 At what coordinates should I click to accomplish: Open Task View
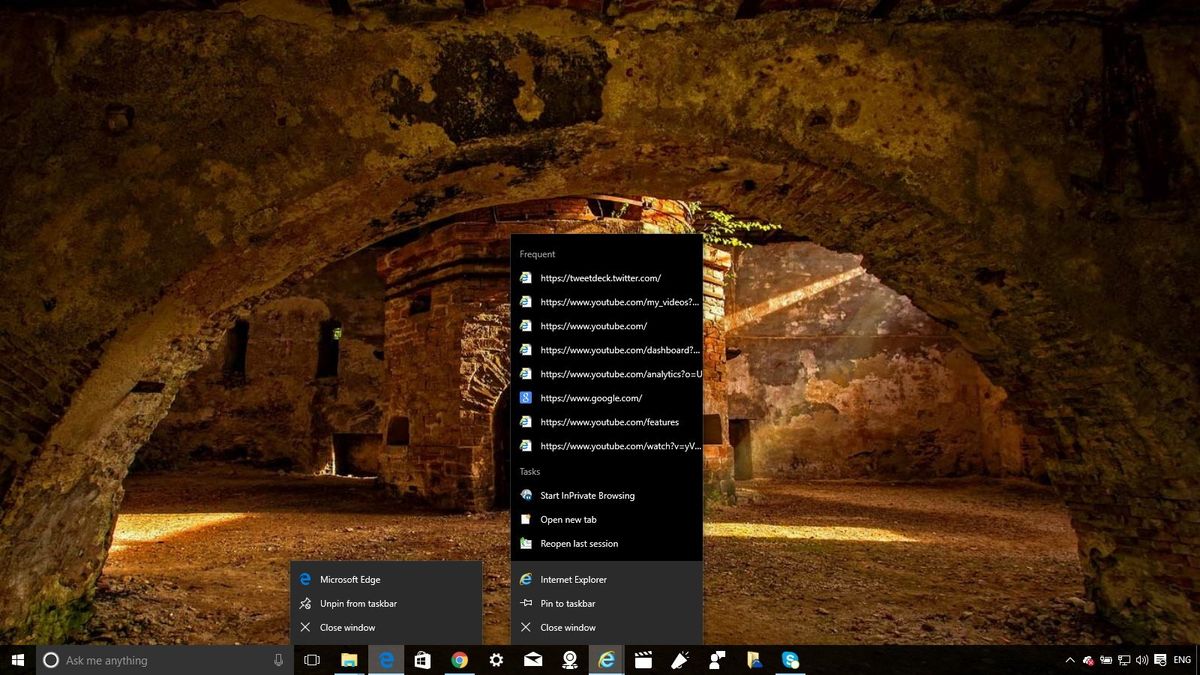click(x=311, y=660)
